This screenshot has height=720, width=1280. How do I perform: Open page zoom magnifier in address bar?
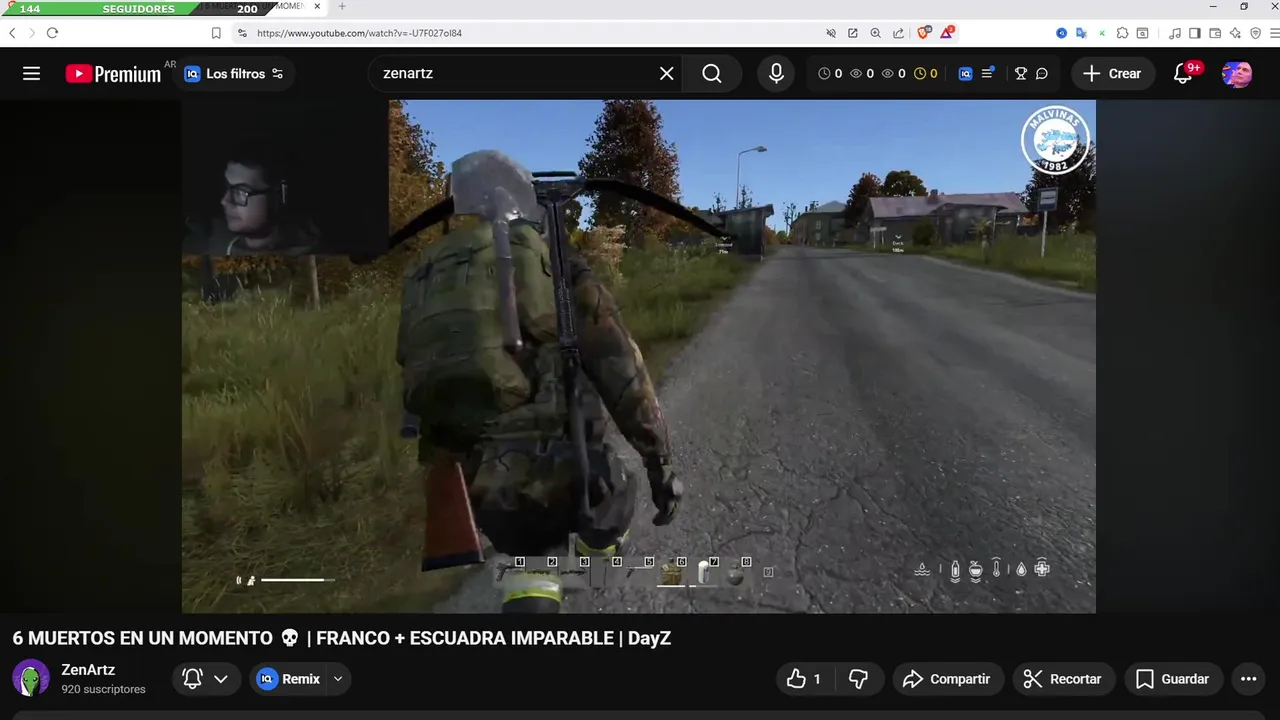click(876, 33)
